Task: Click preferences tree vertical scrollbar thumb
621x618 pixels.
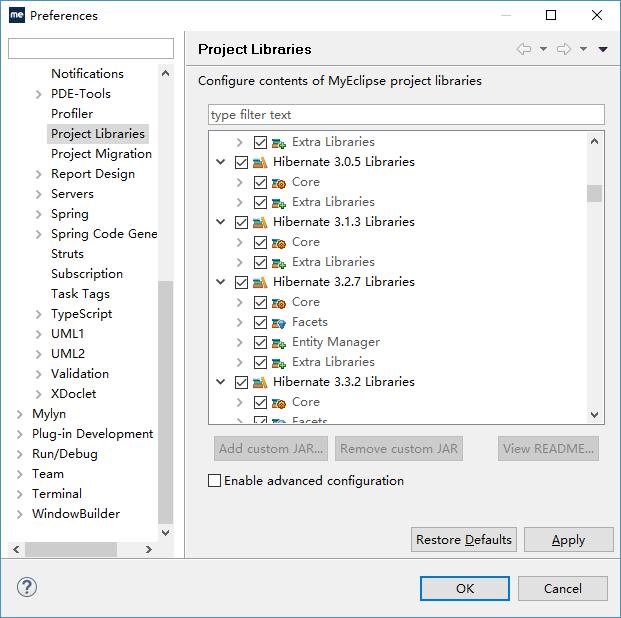Action: click(x=166, y=402)
